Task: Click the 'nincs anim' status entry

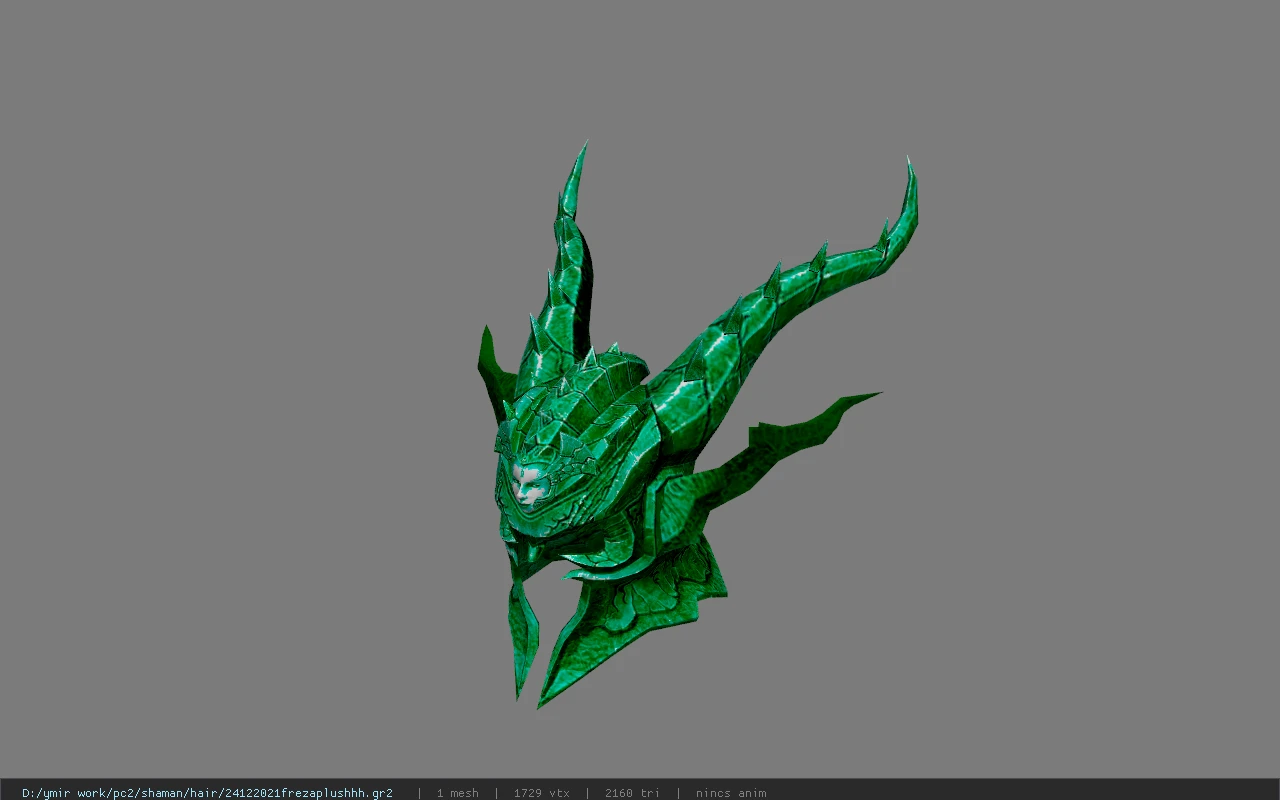Action: 731,793
